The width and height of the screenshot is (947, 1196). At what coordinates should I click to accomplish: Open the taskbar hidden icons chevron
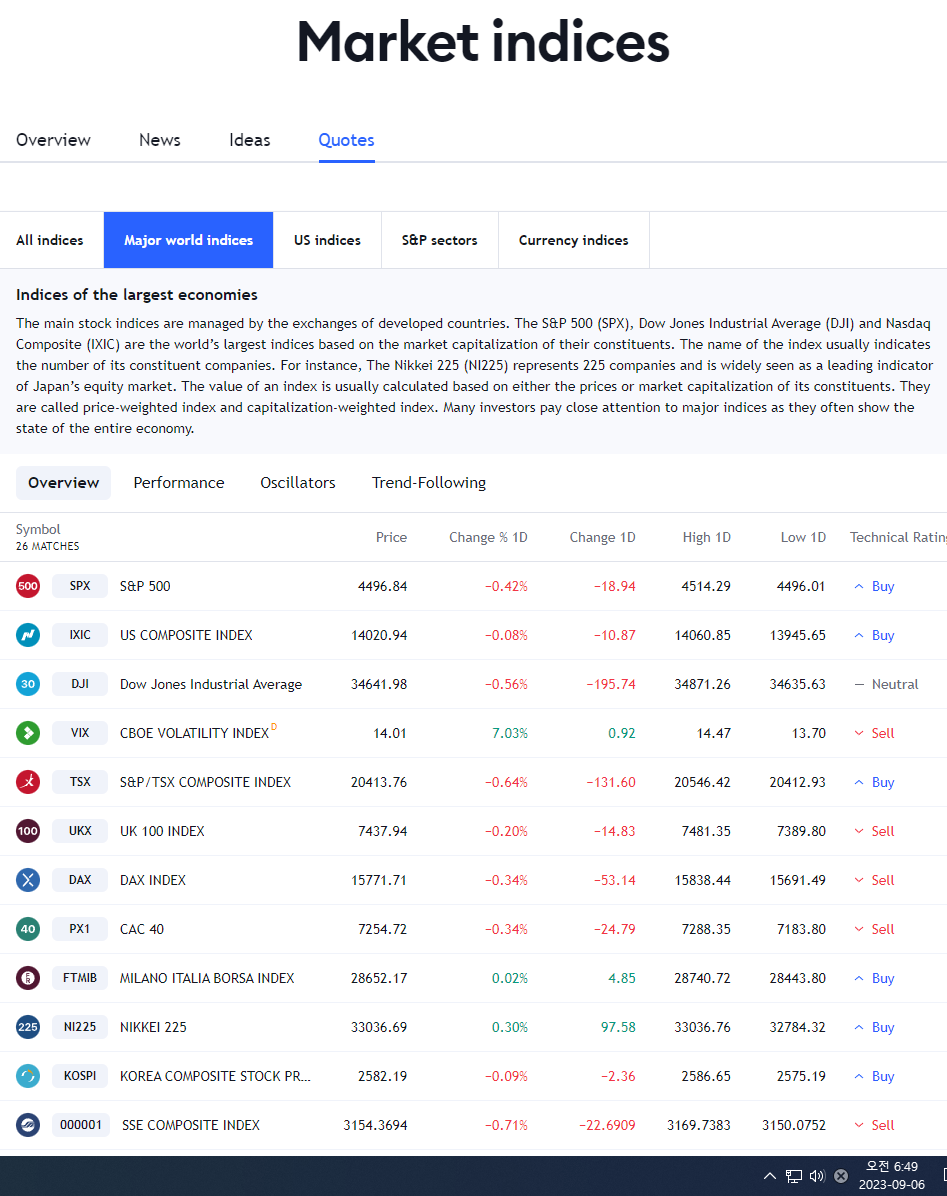(x=770, y=1175)
